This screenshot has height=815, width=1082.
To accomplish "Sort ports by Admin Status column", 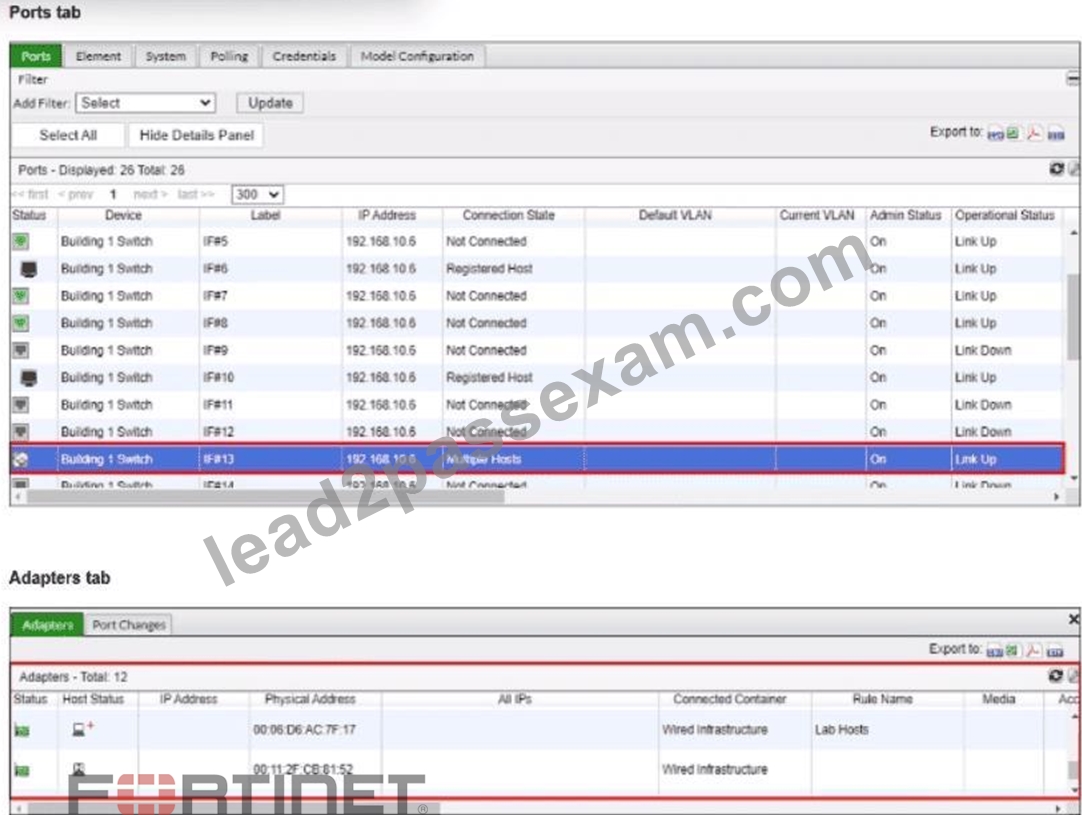I will tap(905, 215).
